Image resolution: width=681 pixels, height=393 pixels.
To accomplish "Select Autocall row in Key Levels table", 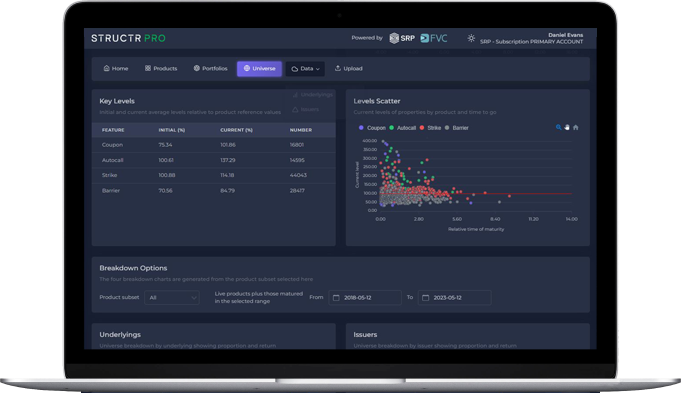I will 214,160.
